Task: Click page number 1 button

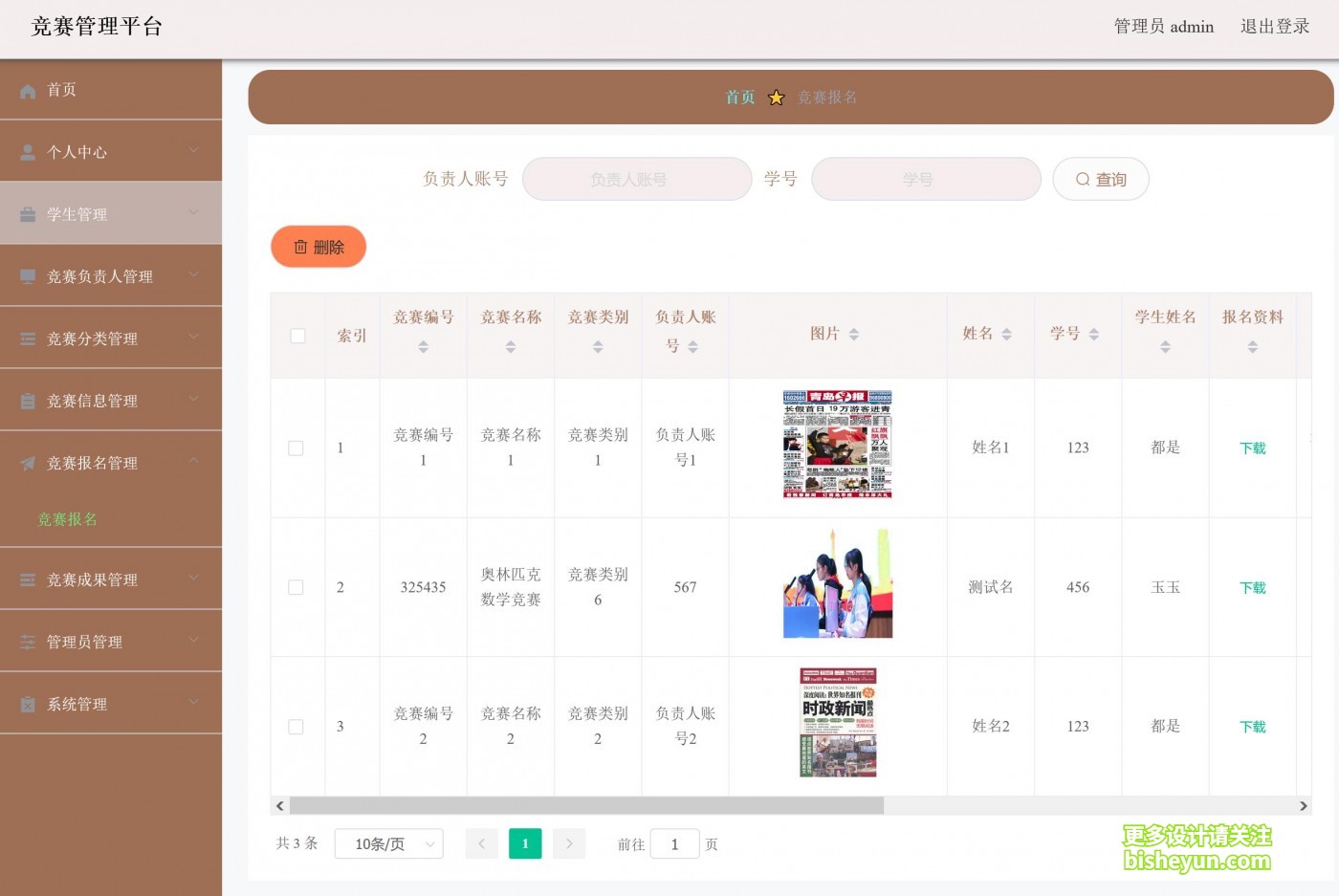Action: pos(525,843)
